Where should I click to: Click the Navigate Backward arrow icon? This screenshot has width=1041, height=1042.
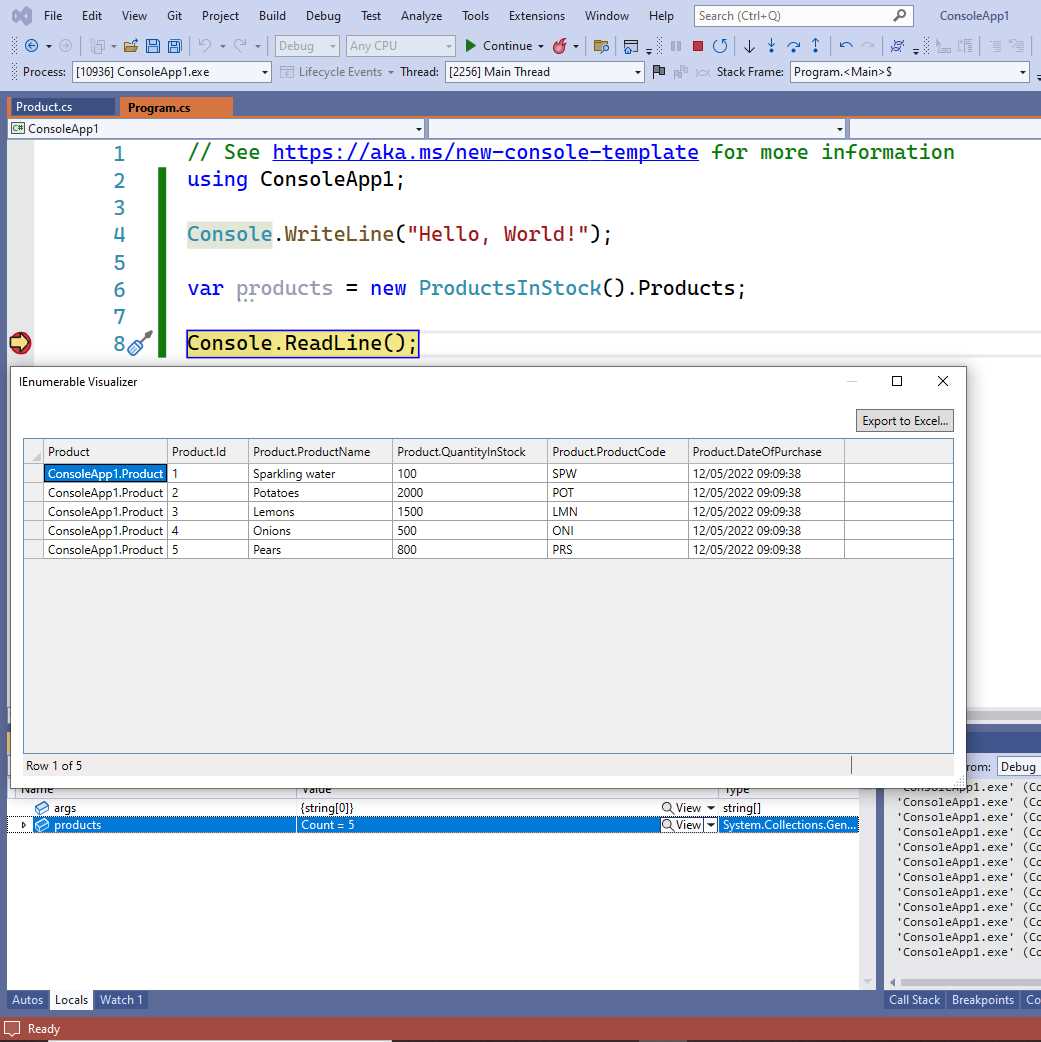coord(31,46)
